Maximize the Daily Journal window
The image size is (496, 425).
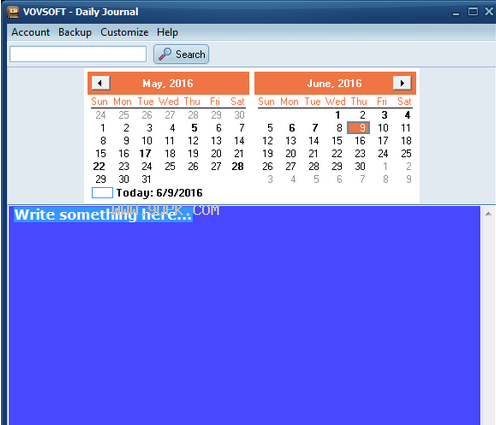point(473,12)
